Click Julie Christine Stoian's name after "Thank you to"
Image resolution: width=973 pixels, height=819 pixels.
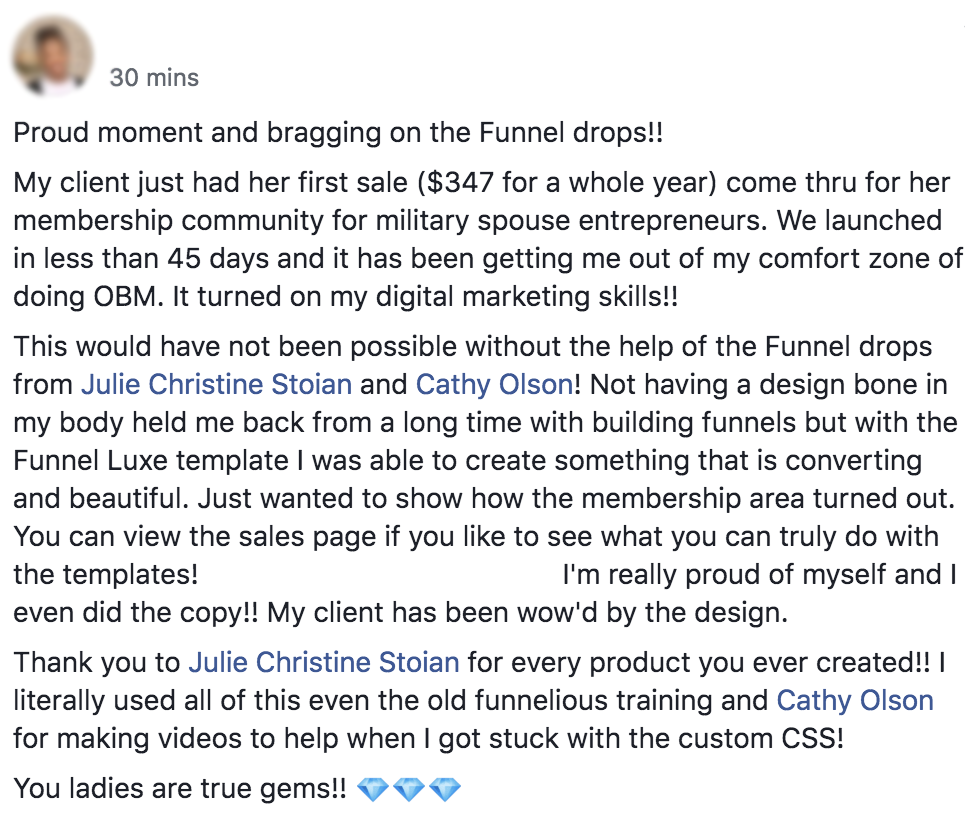coord(324,662)
